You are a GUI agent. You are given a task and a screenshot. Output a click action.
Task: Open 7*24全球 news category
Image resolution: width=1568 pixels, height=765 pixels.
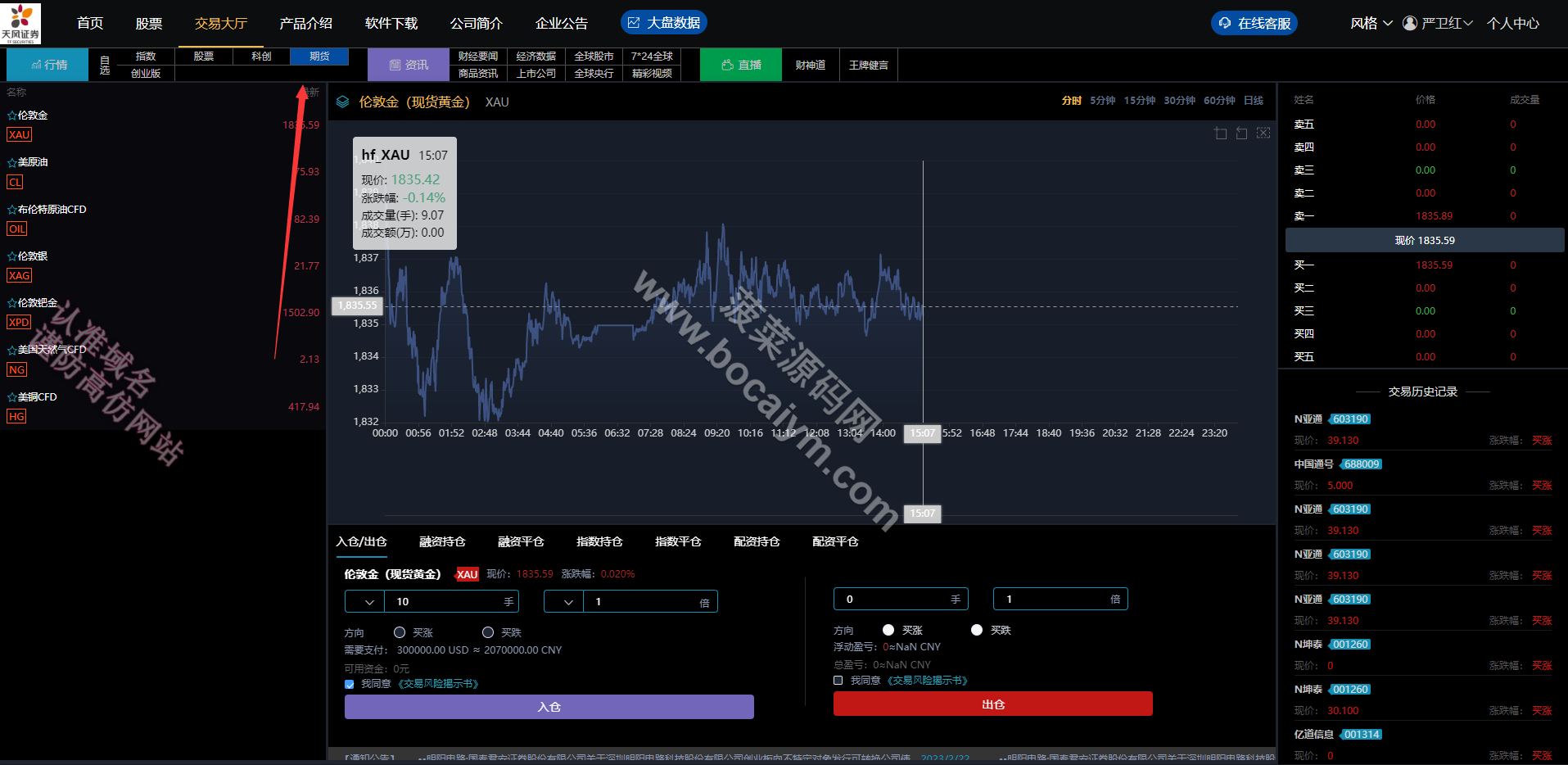[x=652, y=57]
